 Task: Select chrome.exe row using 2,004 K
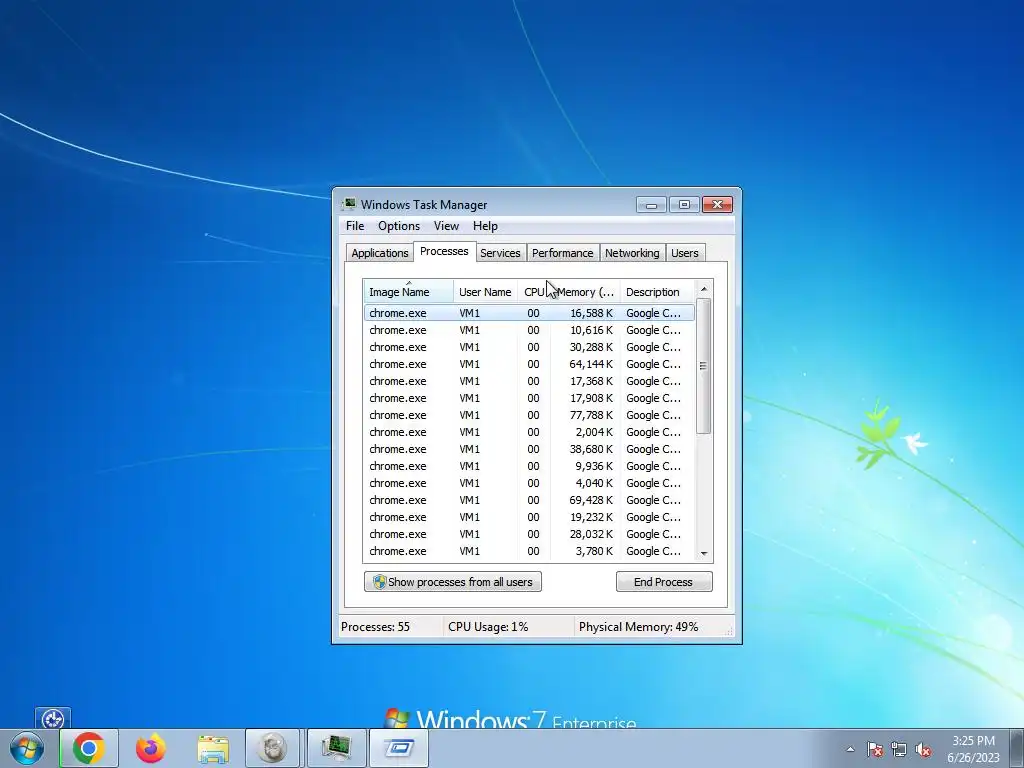pyautogui.click(x=529, y=432)
